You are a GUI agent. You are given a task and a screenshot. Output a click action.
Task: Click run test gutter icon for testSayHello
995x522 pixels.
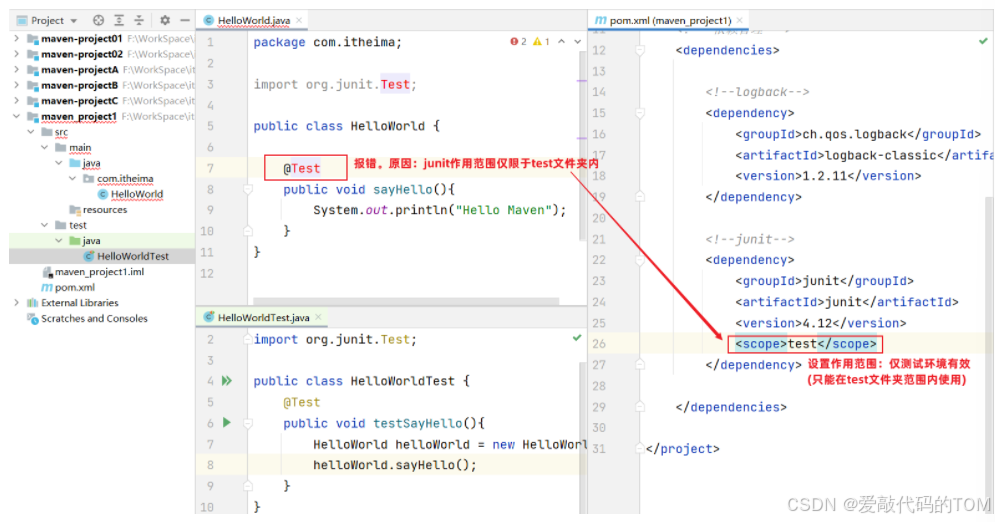tap(227, 422)
